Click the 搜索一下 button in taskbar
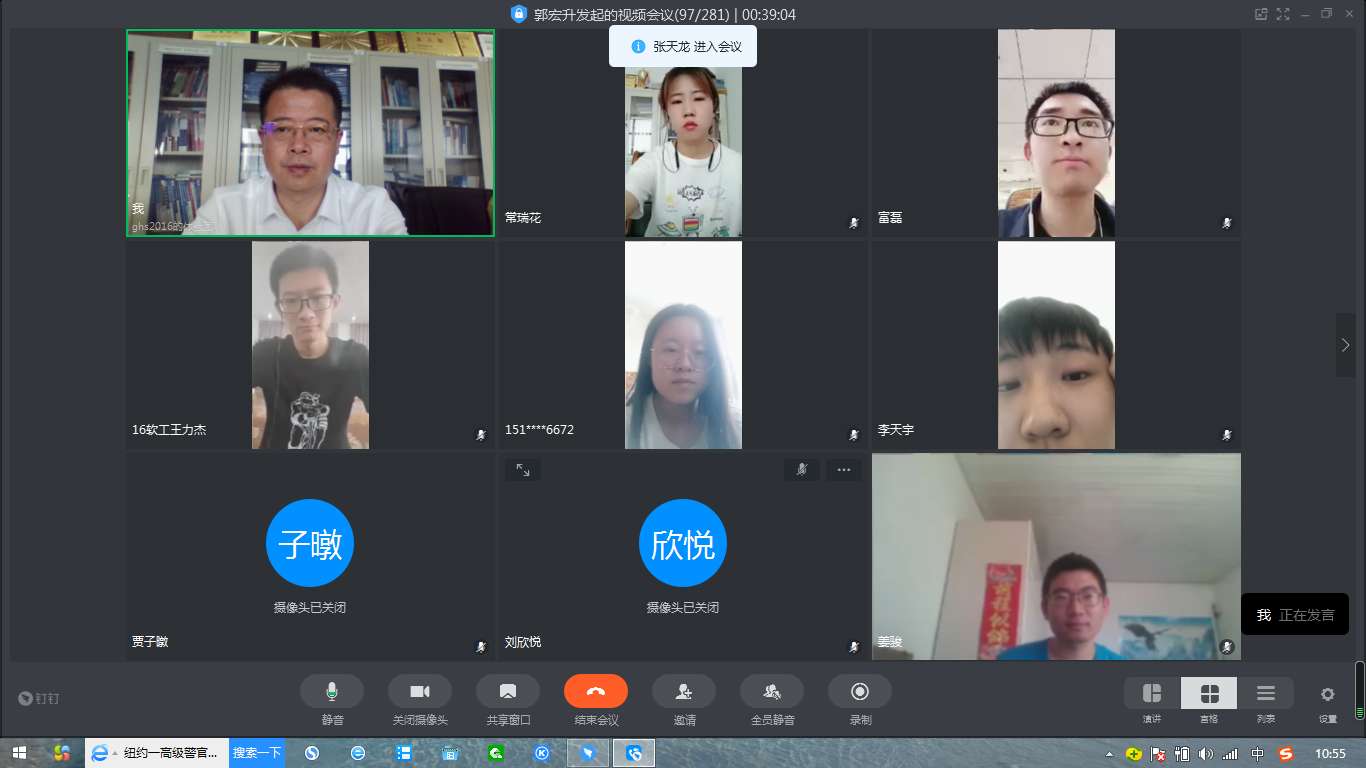Image resolution: width=1366 pixels, height=768 pixels. [x=257, y=753]
